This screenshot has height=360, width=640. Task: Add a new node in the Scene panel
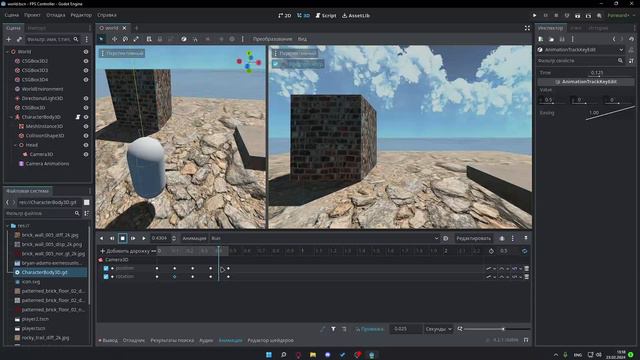click(9, 40)
